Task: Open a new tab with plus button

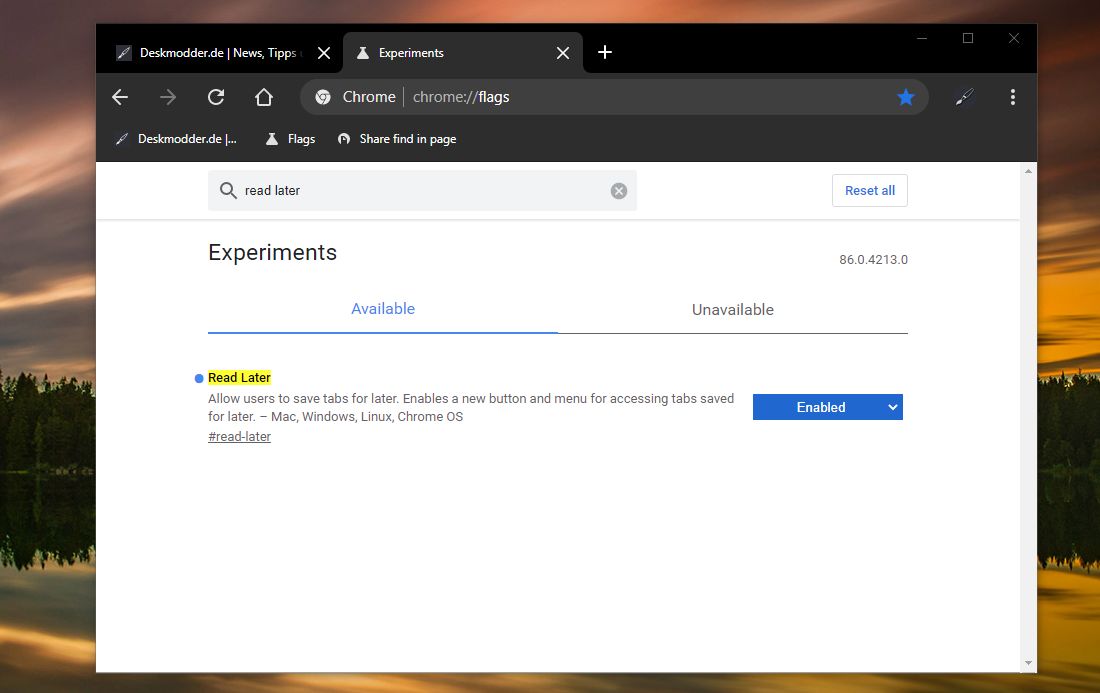Action: [x=605, y=53]
